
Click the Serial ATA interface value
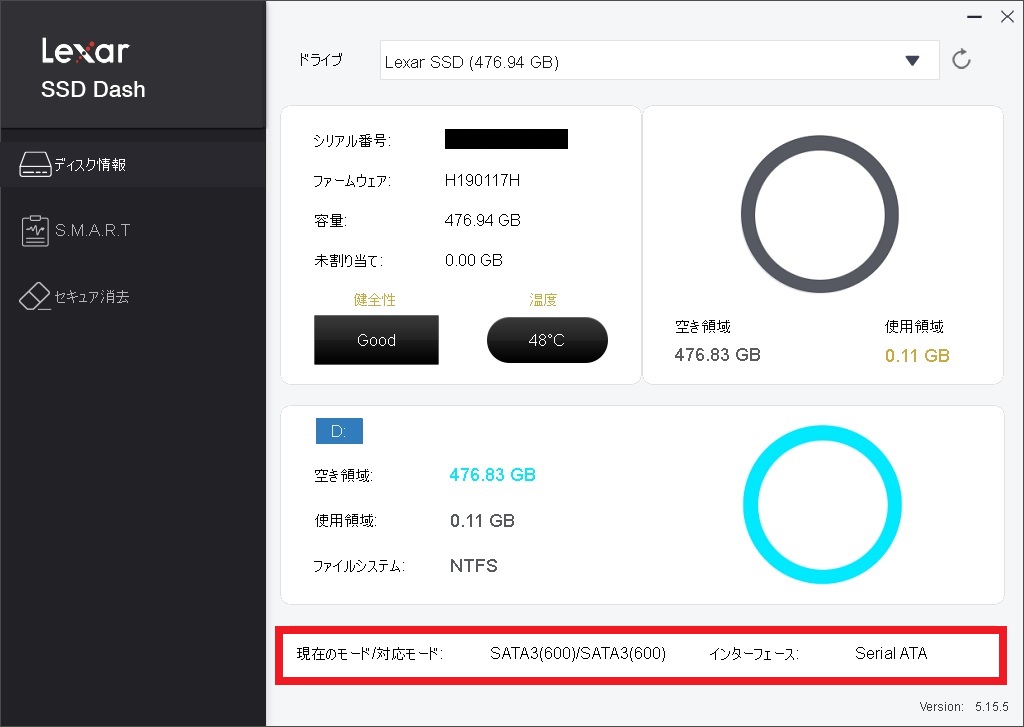click(891, 653)
